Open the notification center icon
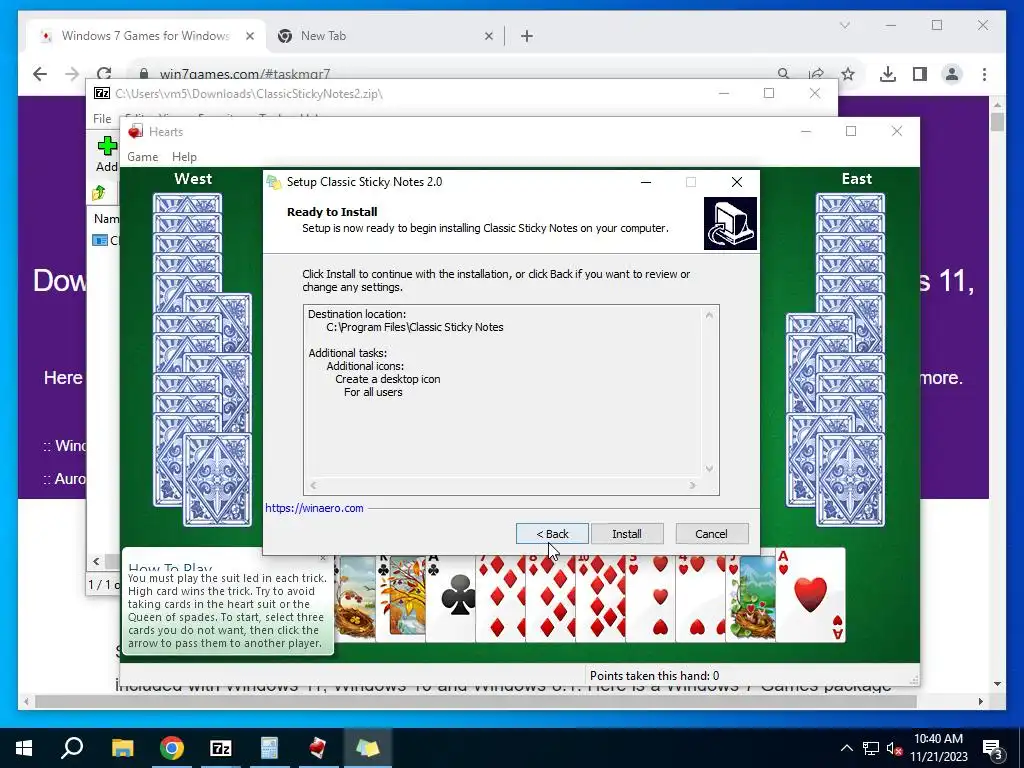Image resolution: width=1024 pixels, height=768 pixels. 993,748
